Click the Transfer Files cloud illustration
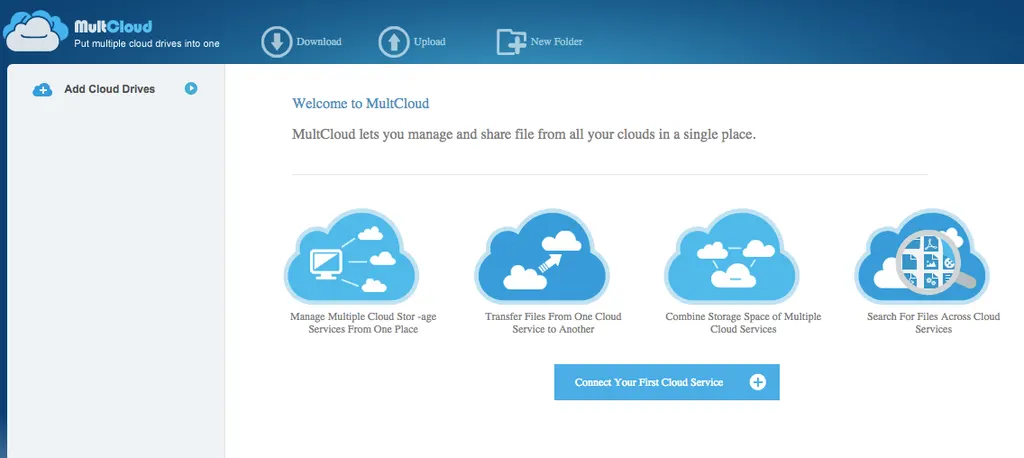 pos(542,257)
